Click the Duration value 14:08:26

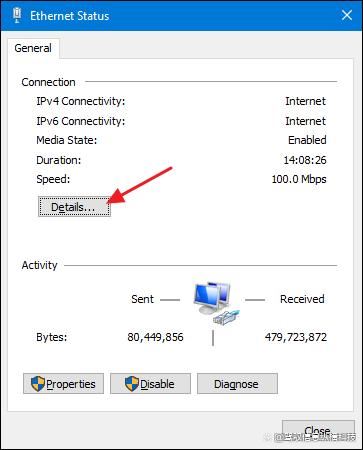(305, 160)
